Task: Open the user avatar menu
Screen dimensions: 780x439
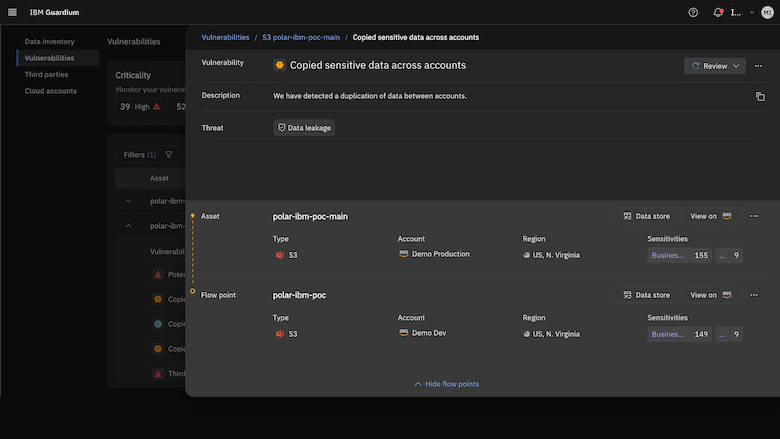Action: tap(768, 12)
